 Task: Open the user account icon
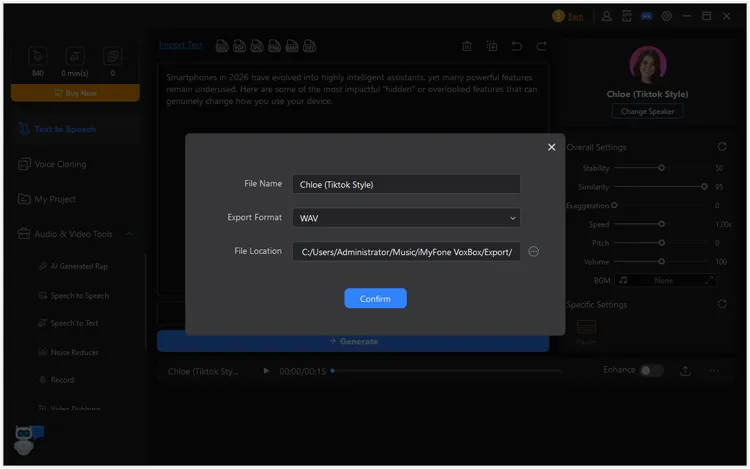[607, 16]
